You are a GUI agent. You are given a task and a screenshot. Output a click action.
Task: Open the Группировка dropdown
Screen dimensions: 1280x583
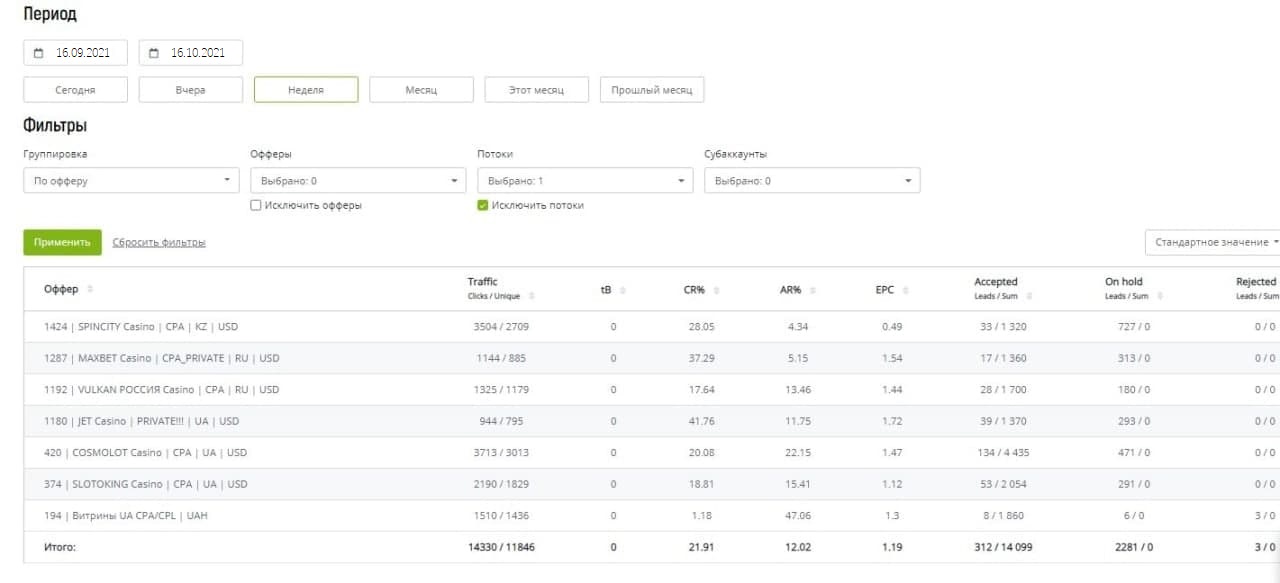131,181
